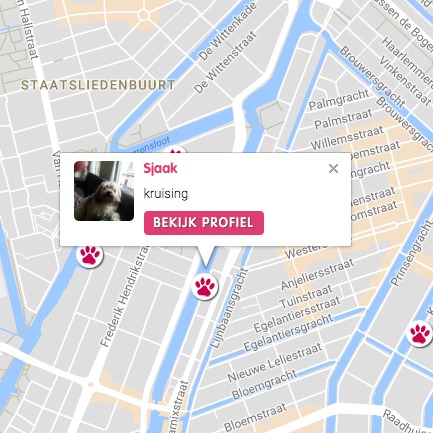
Task: Select paw marker partly hidden behind popup
Action: (175, 150)
